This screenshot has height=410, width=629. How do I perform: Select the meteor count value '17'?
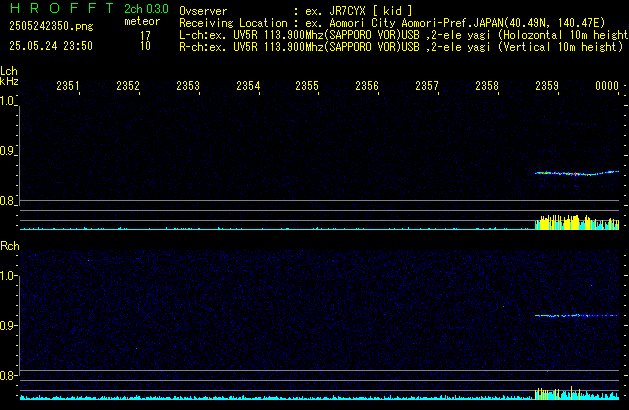click(x=145, y=35)
